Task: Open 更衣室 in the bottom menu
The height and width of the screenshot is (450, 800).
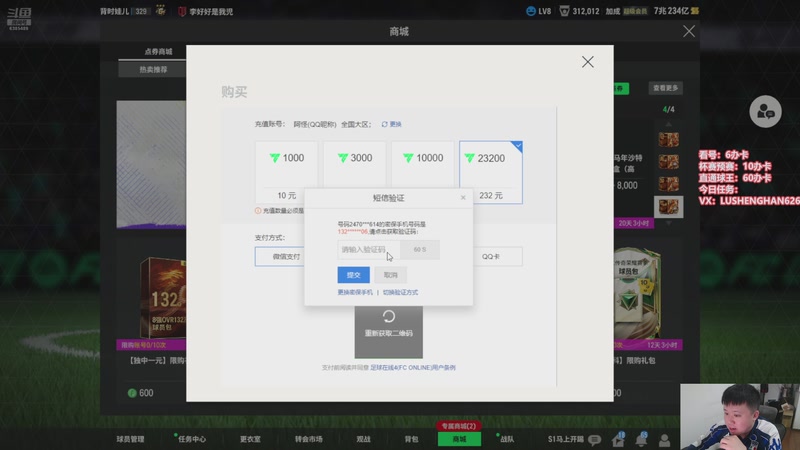Action: pyautogui.click(x=250, y=439)
